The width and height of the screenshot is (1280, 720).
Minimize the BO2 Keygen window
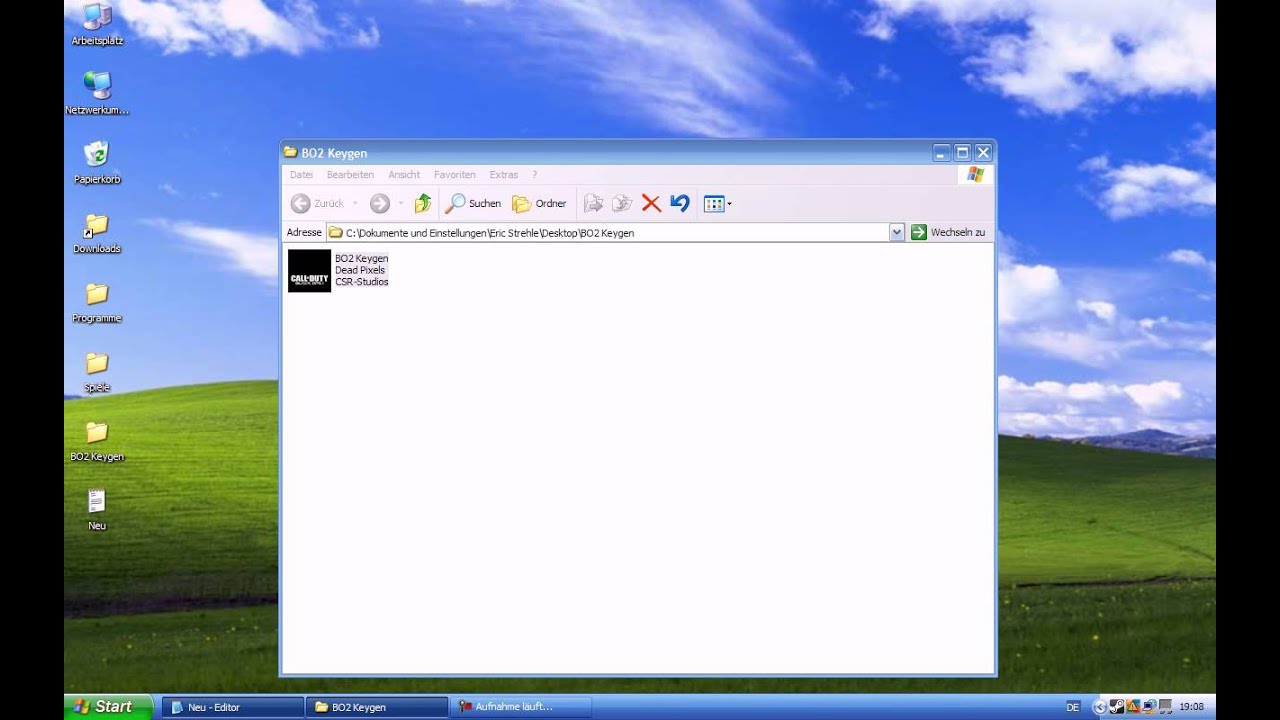(x=941, y=152)
